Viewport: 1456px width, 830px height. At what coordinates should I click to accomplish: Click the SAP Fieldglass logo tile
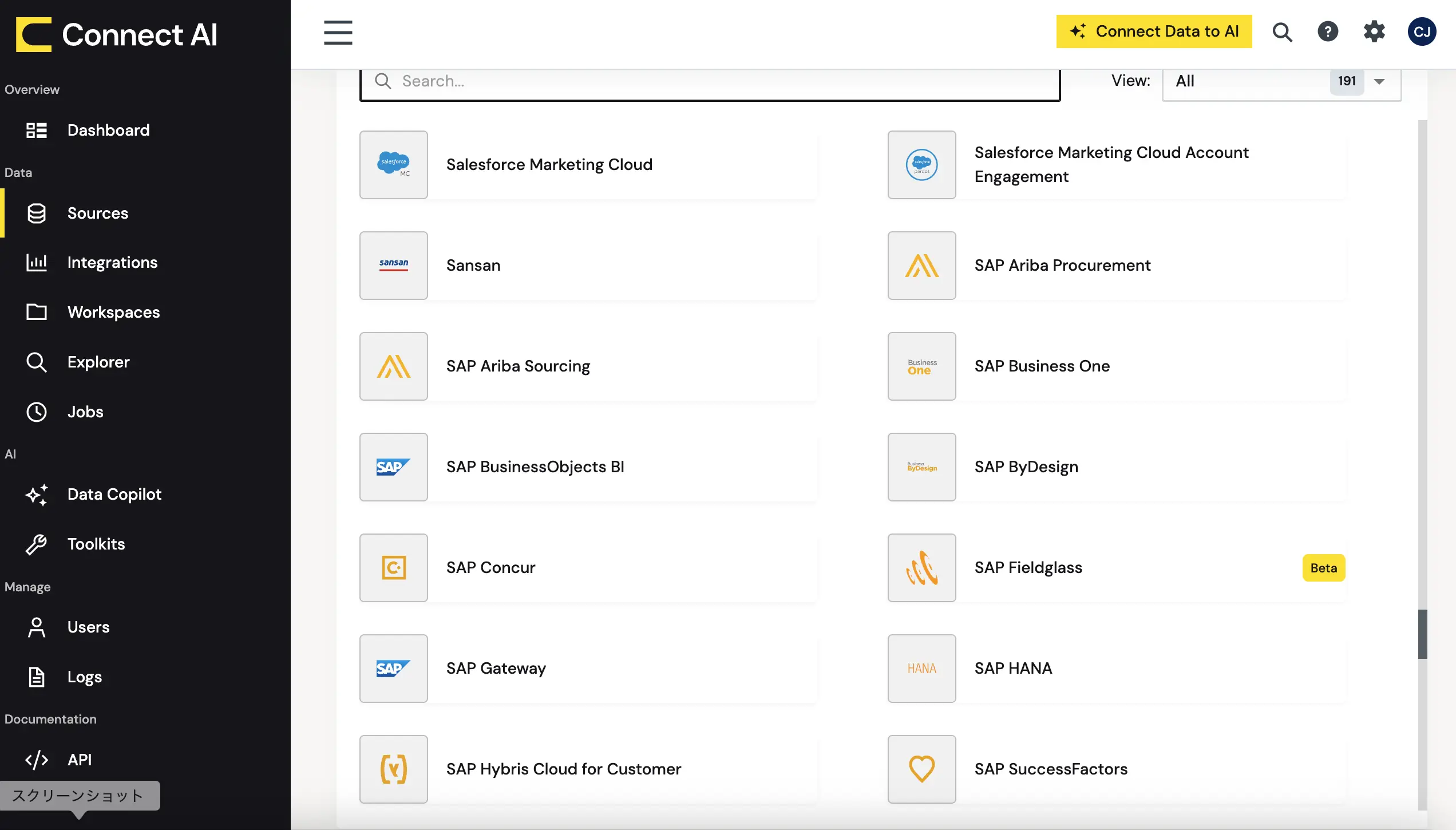click(x=922, y=568)
